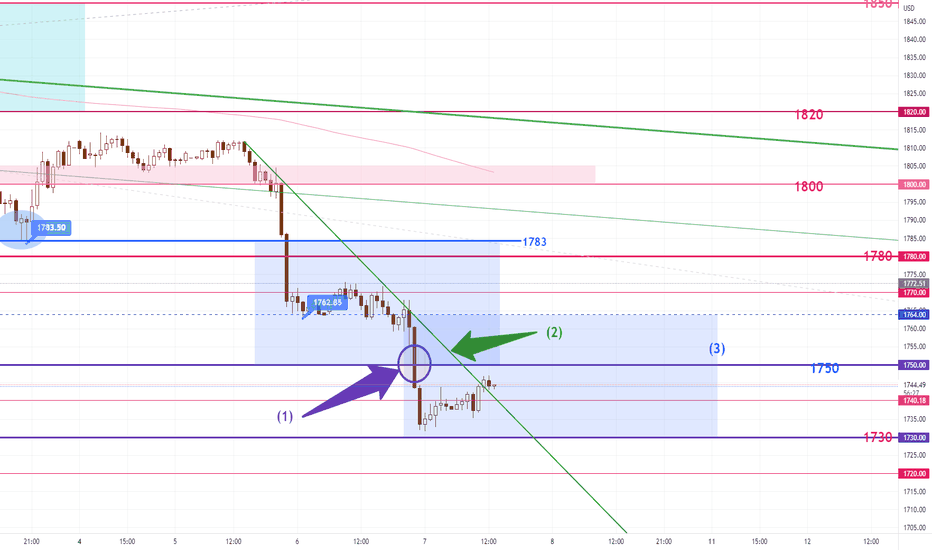Select the 1762.85 price callout label
932x550 pixels.
(x=328, y=303)
